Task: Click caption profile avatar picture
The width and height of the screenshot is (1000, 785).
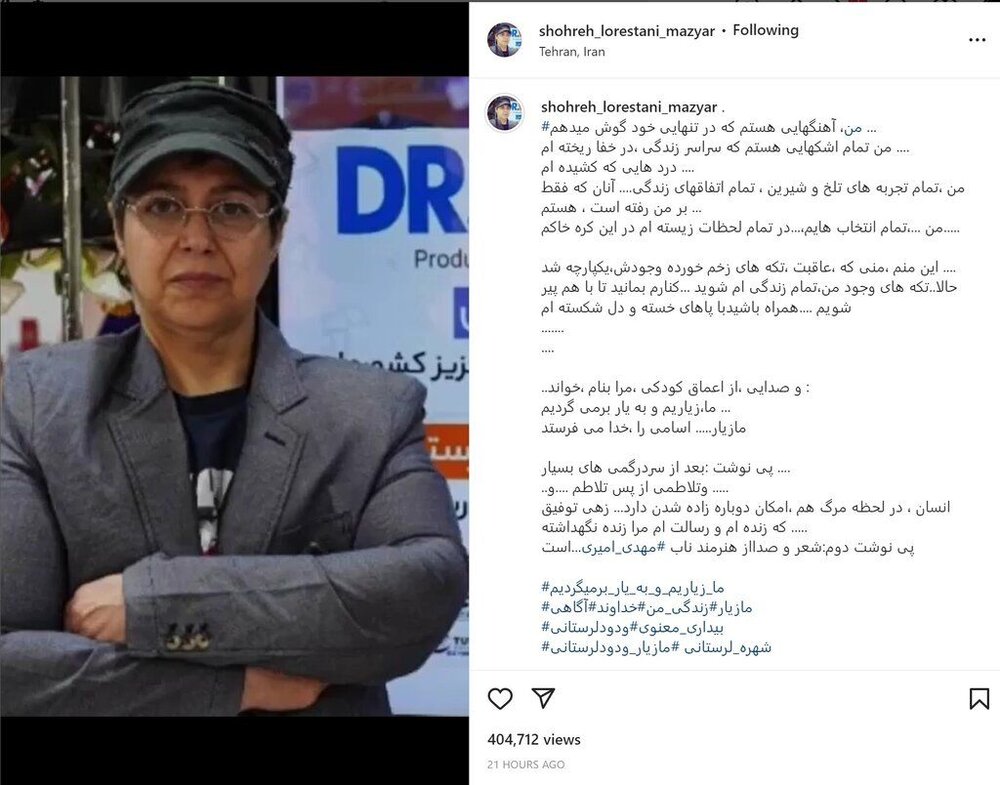Action: [504, 113]
